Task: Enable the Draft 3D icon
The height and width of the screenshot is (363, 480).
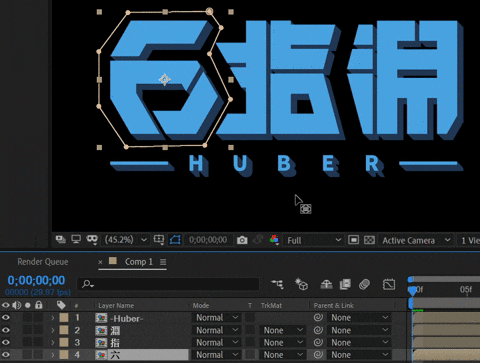Action: click(301, 284)
